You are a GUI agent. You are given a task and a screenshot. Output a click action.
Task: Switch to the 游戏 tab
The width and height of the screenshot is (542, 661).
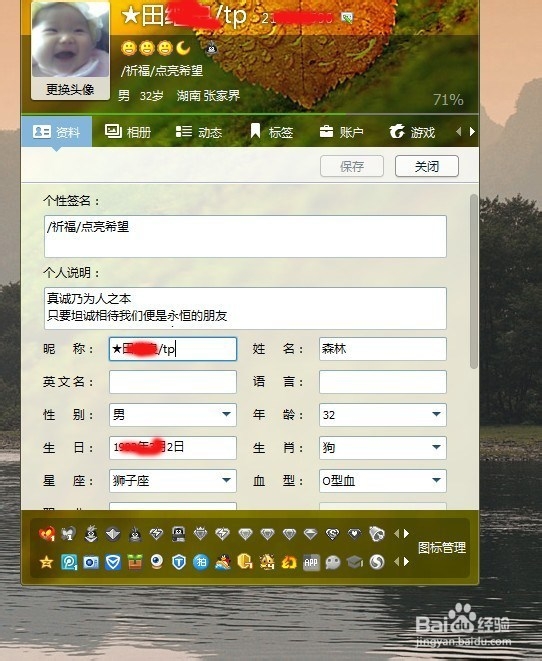click(412, 132)
